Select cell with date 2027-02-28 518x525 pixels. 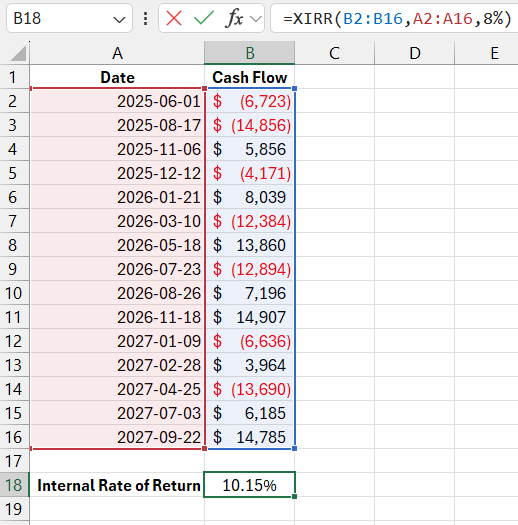click(x=117, y=365)
